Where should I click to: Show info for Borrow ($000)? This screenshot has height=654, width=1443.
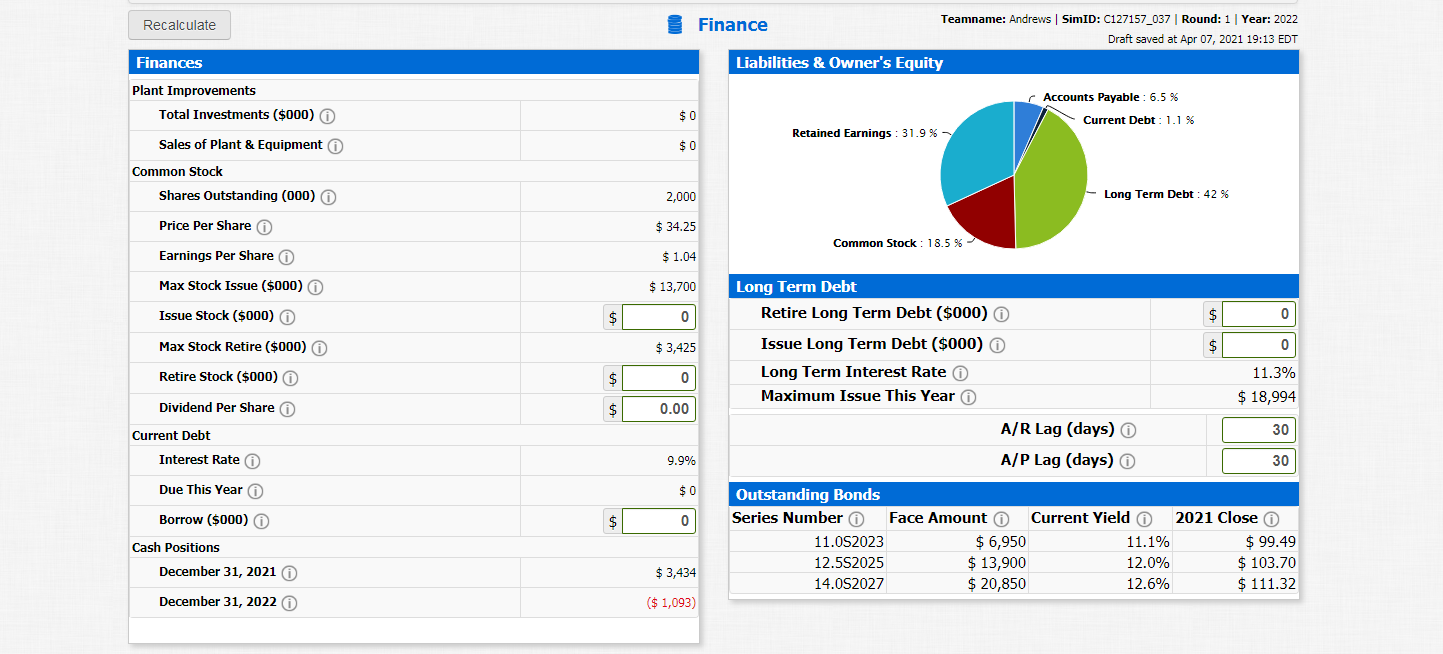pos(262,522)
